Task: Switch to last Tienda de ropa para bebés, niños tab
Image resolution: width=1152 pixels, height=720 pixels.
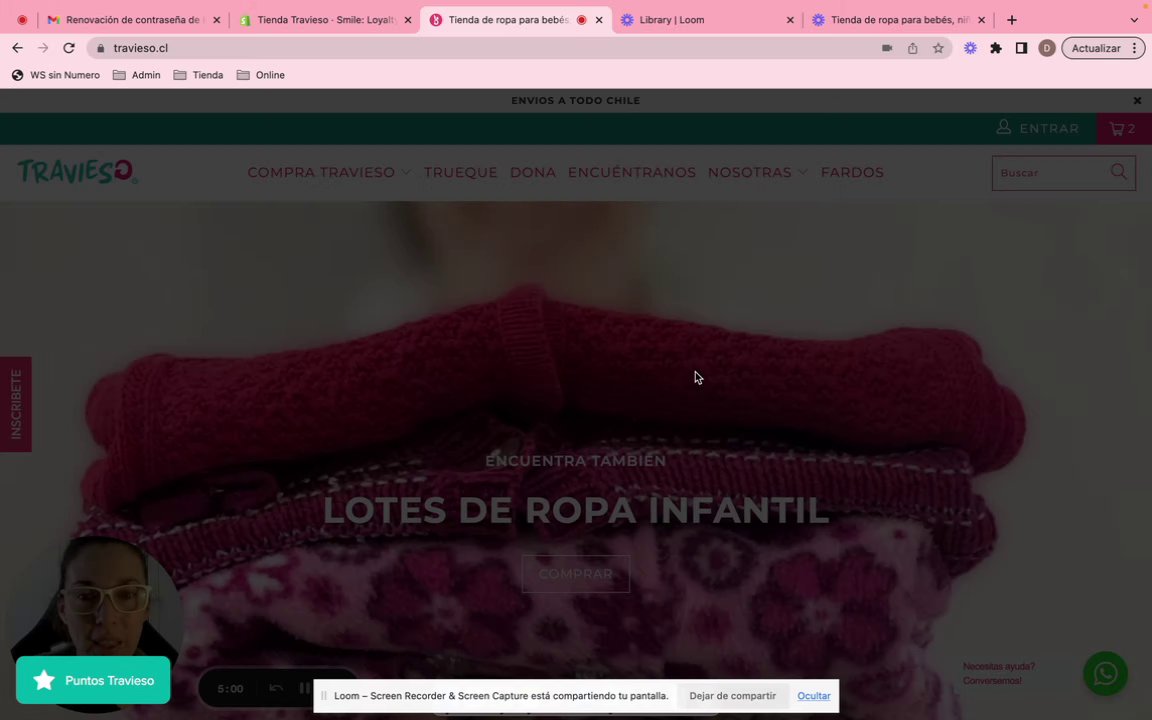Action: (x=900, y=20)
